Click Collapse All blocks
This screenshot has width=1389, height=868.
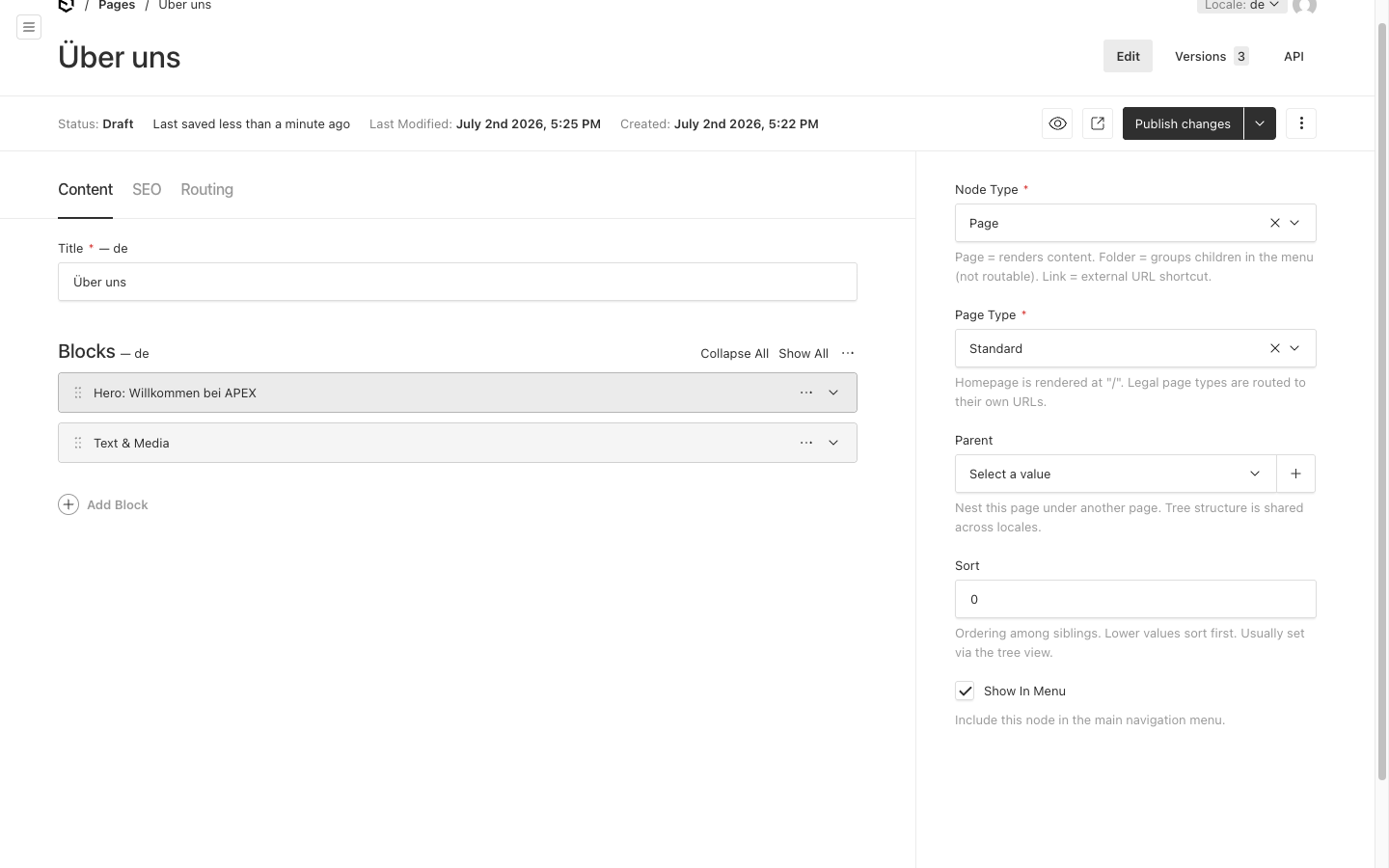[x=734, y=354]
